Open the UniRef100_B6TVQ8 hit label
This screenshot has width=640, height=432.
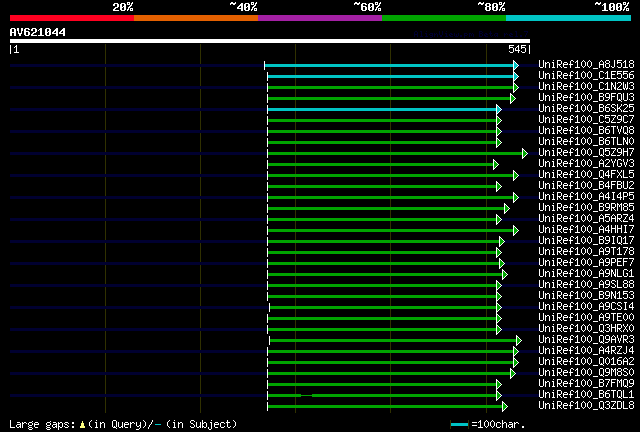coord(586,130)
